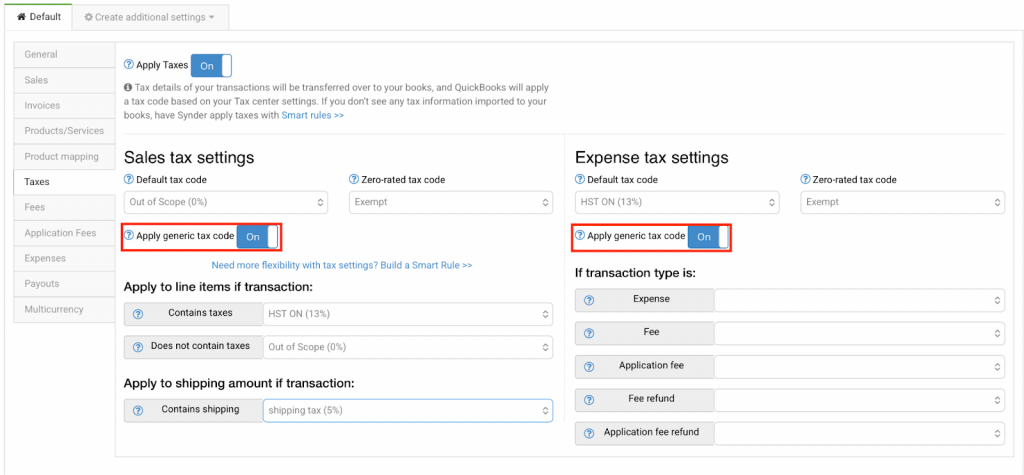The image size is (1024, 475).
Task: Click help icon beside Expense transaction type
Action: click(x=589, y=300)
